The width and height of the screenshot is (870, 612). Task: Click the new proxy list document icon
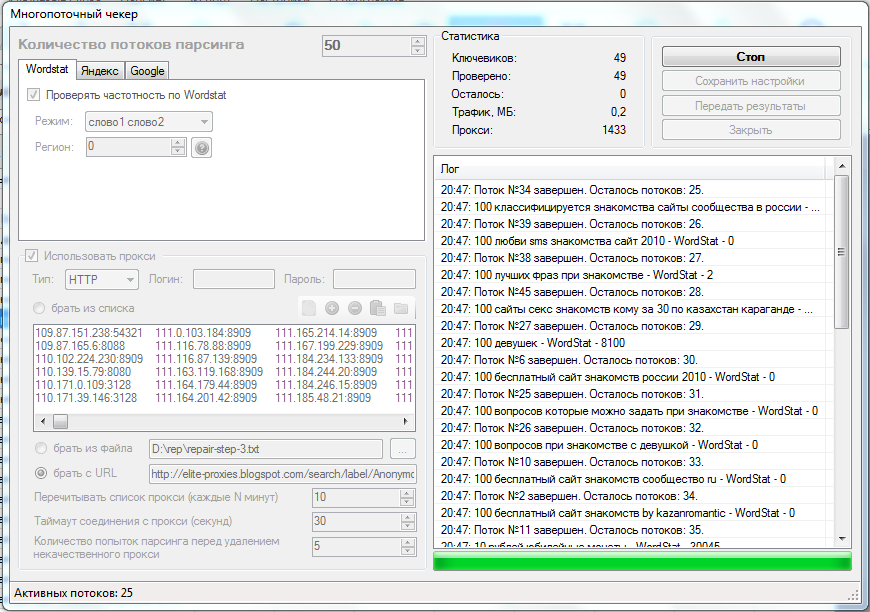[310, 308]
